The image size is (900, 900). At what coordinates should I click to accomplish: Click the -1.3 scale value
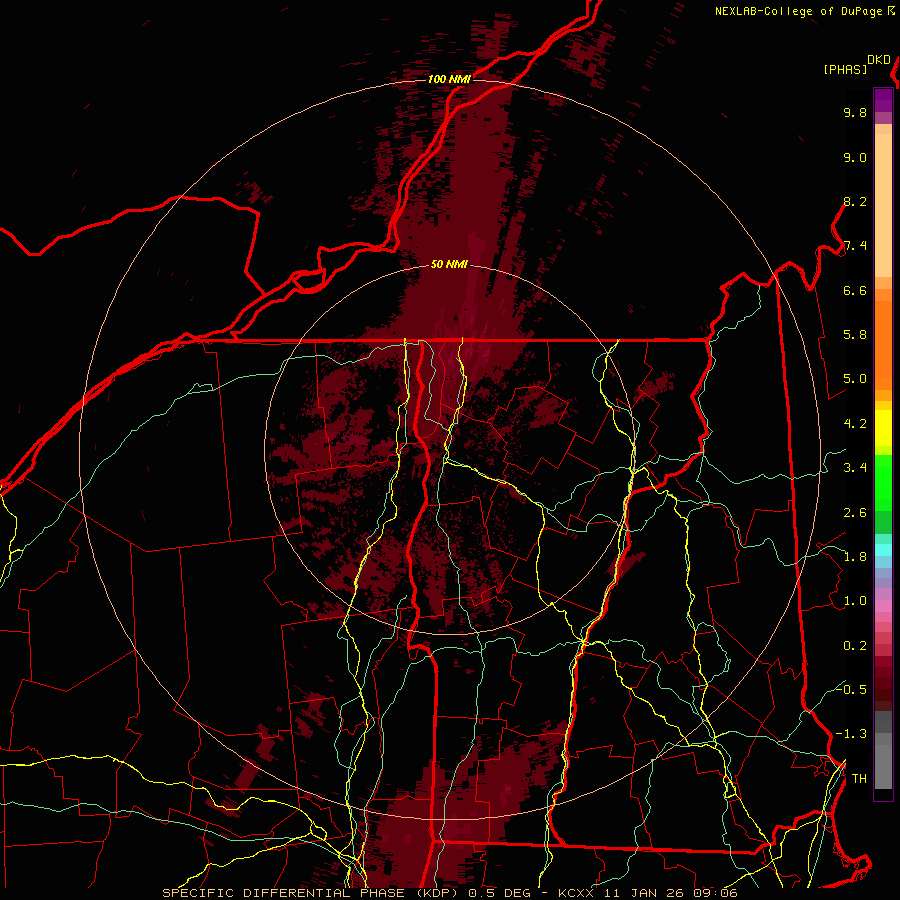click(851, 735)
